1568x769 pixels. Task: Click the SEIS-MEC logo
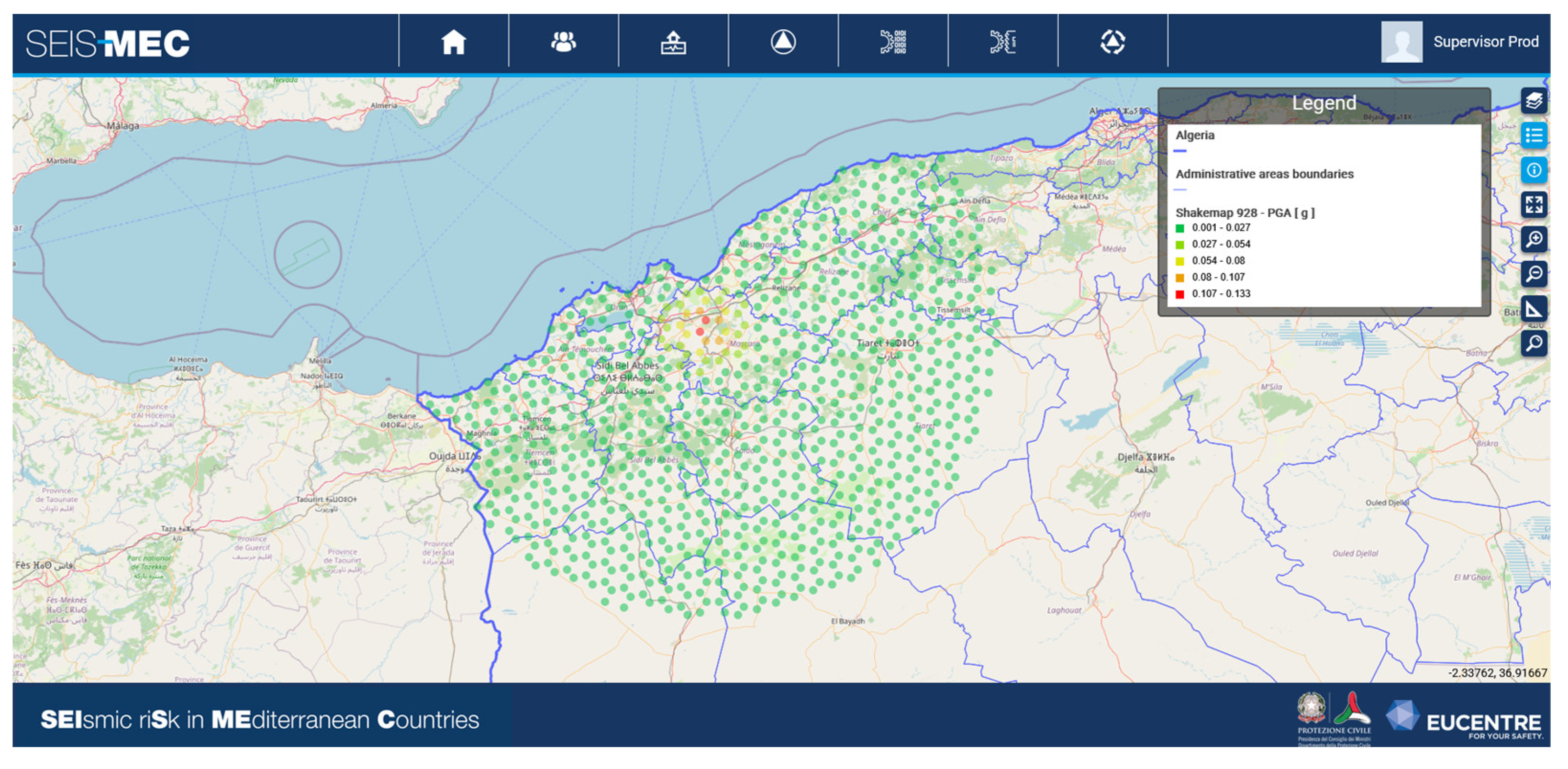click(x=108, y=44)
